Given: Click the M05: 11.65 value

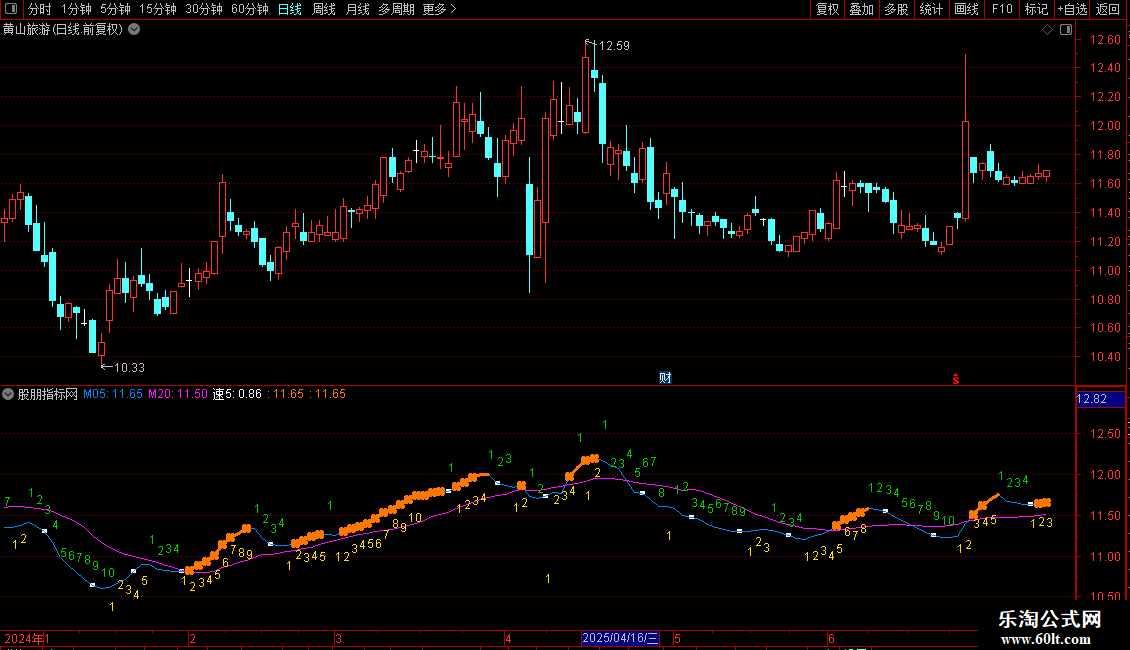Looking at the screenshot, I should click(x=112, y=394).
